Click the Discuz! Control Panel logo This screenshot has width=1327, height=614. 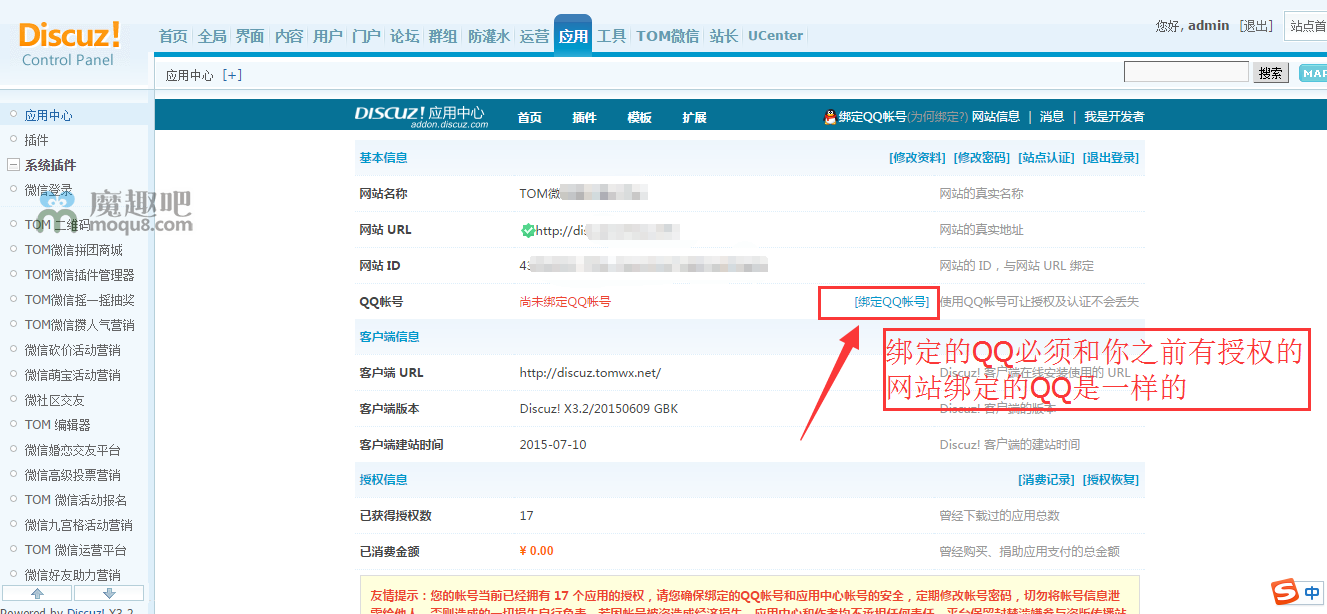tap(69, 44)
